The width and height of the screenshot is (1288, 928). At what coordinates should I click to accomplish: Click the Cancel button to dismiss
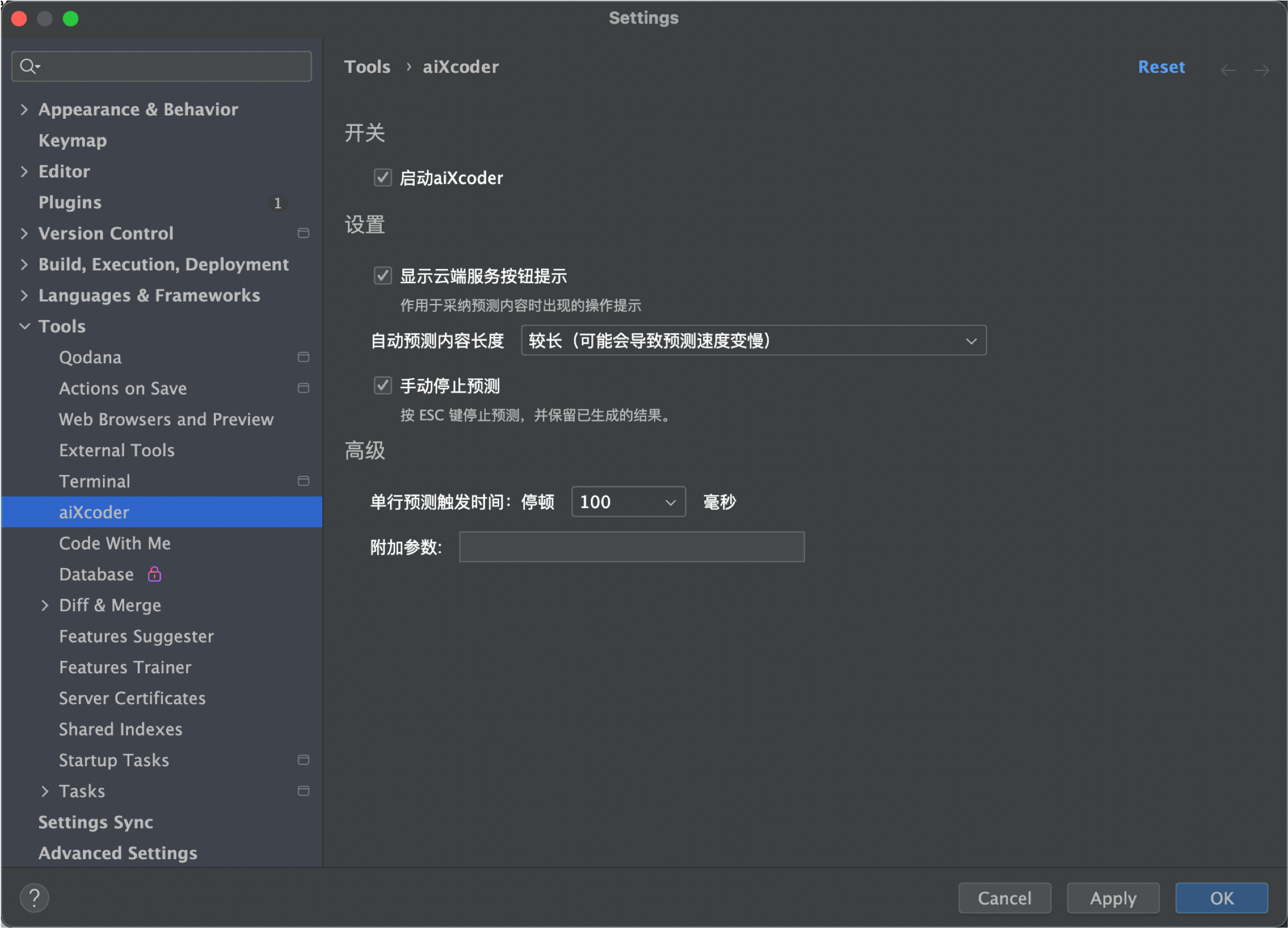coord(1004,897)
